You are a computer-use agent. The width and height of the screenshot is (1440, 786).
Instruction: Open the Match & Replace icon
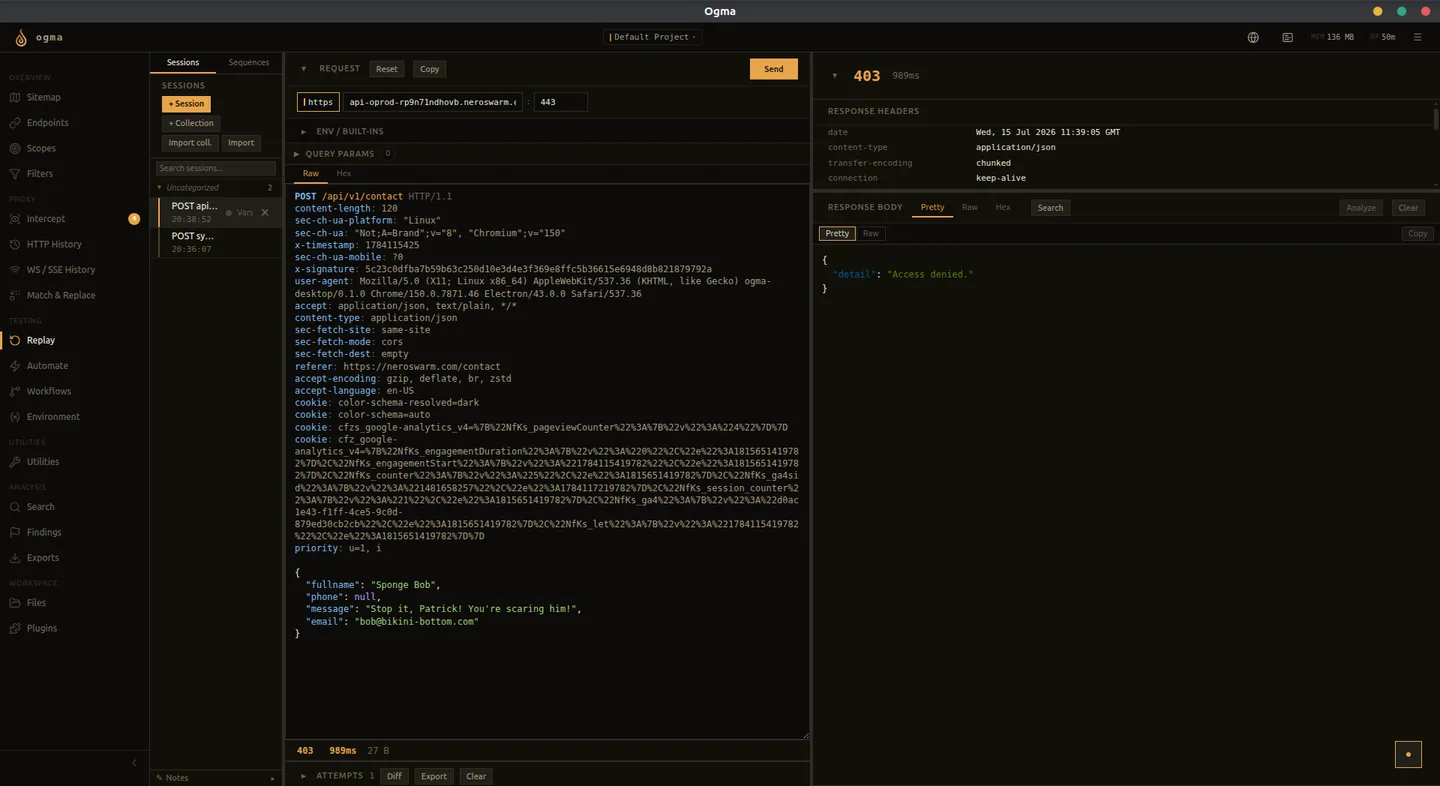(15, 295)
